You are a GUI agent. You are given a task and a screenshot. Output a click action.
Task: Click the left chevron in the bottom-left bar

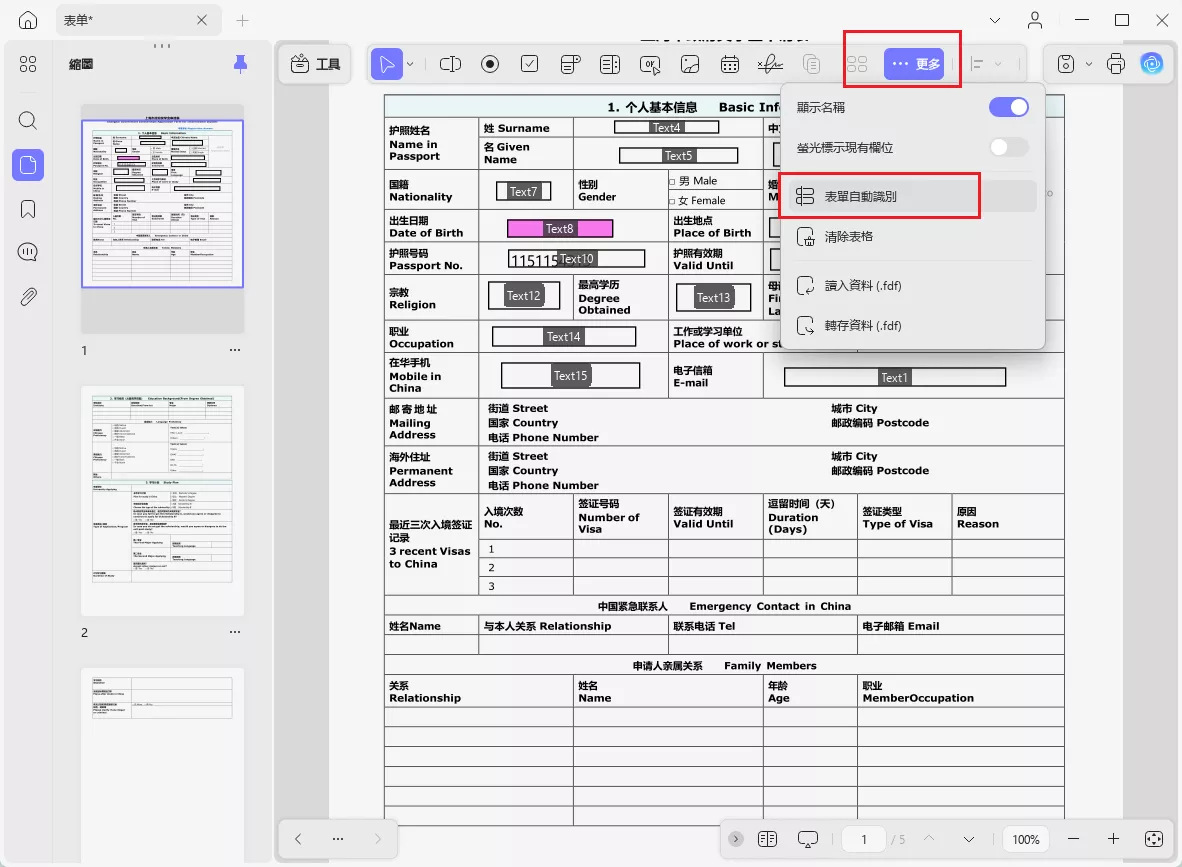click(x=299, y=838)
